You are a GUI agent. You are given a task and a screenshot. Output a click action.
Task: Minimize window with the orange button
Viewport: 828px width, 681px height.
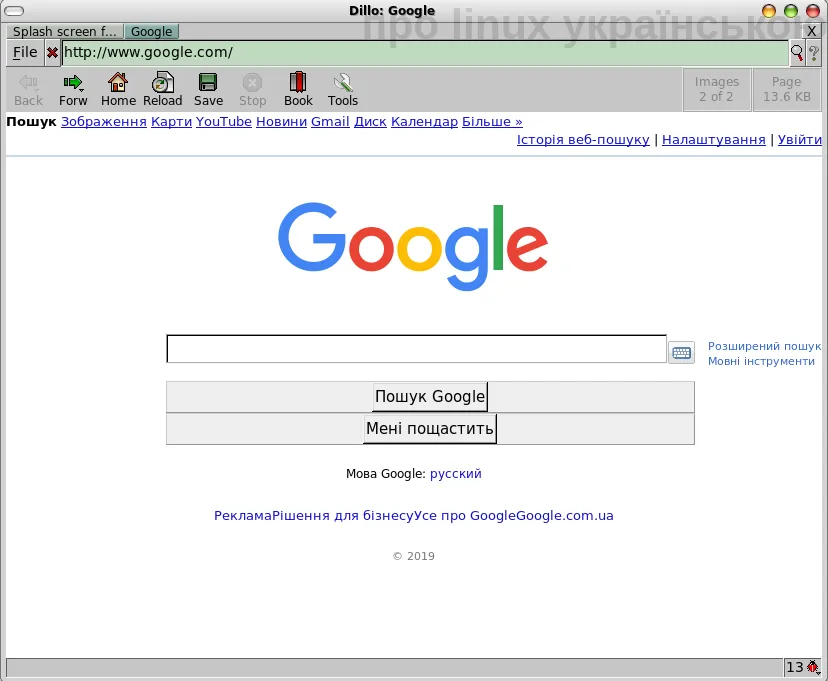click(768, 11)
